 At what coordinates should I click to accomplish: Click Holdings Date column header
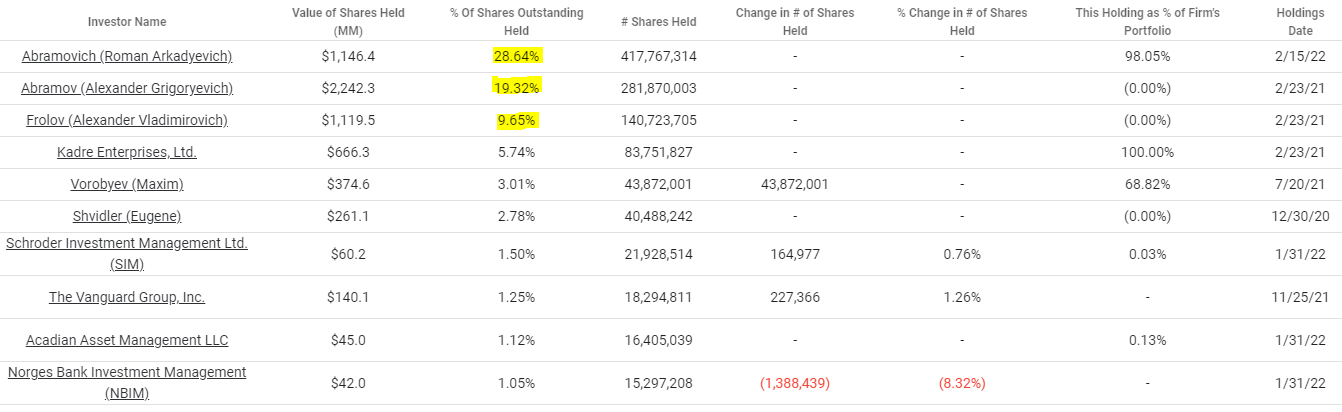(x=1301, y=22)
